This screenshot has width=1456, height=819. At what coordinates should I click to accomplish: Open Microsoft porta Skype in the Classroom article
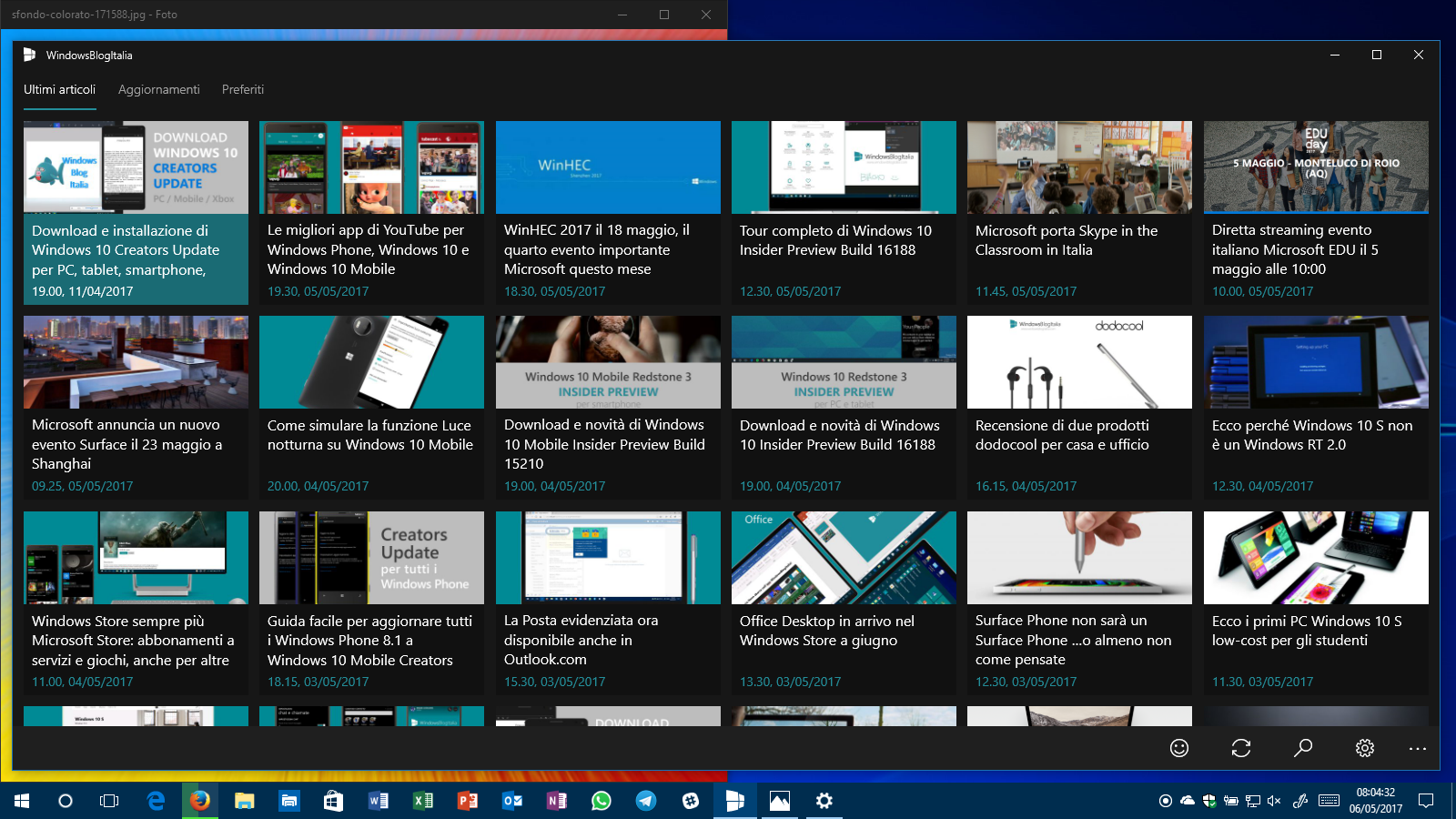[1079, 213]
